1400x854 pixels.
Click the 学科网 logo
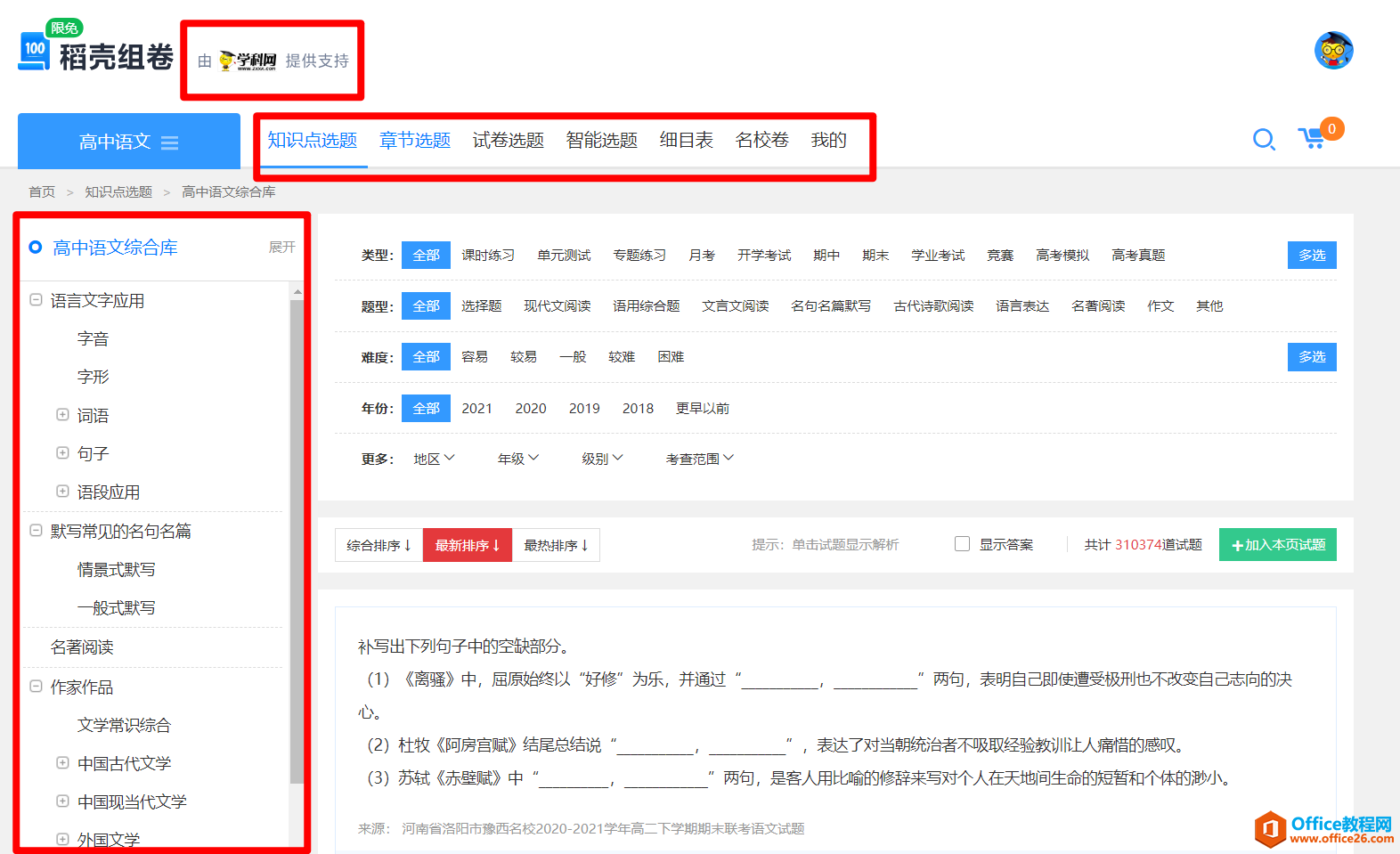(248, 61)
